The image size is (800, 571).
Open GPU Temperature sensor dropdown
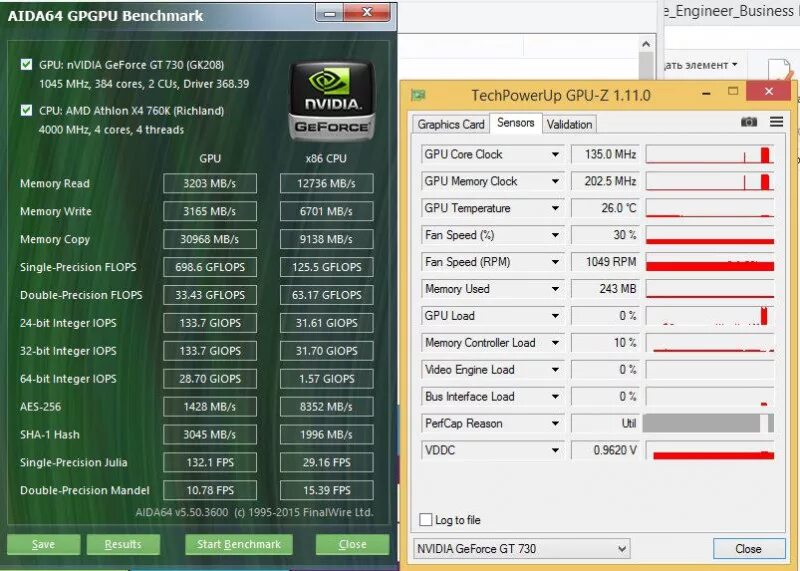[555, 208]
